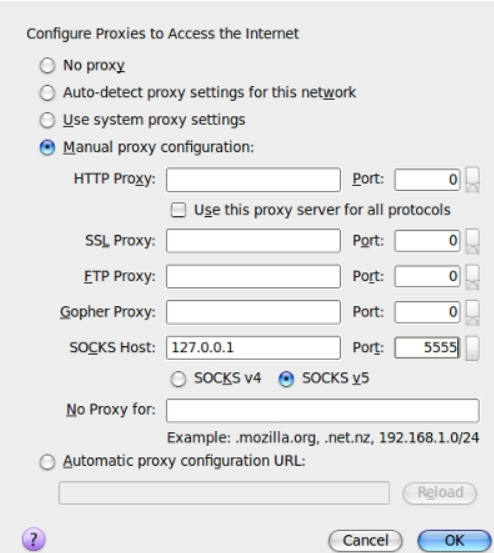494x553 pixels.
Task: Select SOCKS v5 radio button
Action: coord(286,379)
